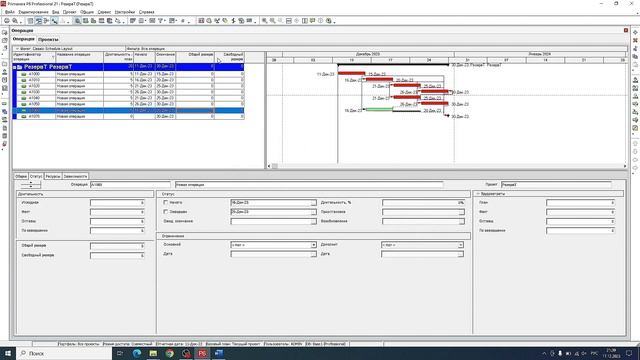Click the group and sort icon
The width and height of the screenshot is (640, 360).
(172, 21)
